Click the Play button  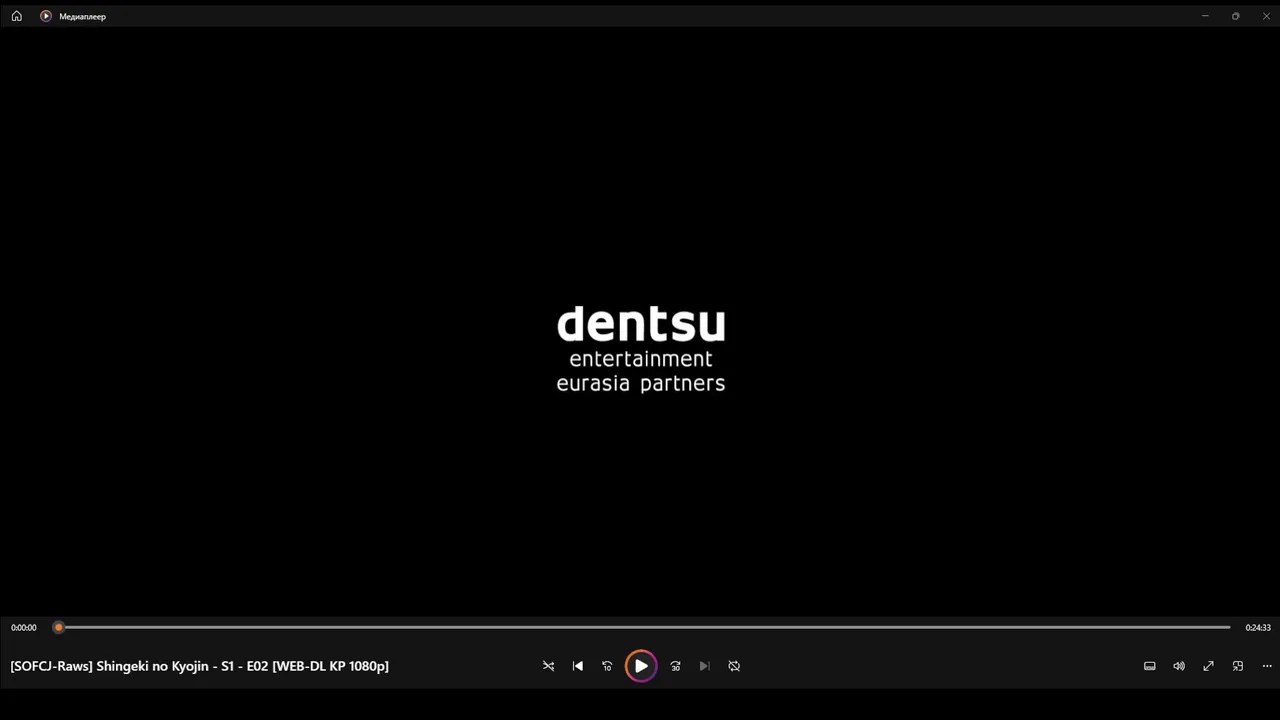coord(641,666)
